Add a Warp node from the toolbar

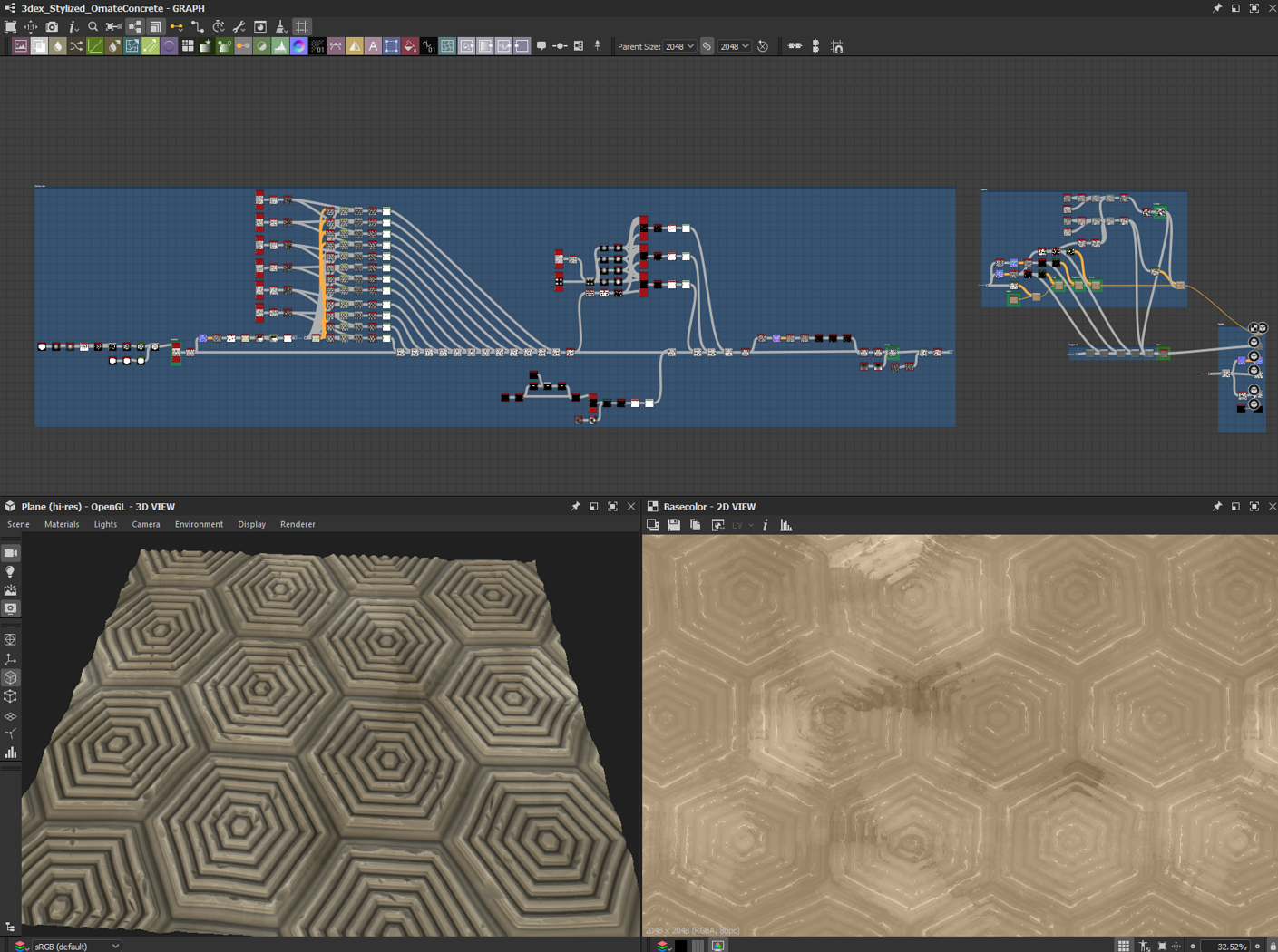coord(447,46)
